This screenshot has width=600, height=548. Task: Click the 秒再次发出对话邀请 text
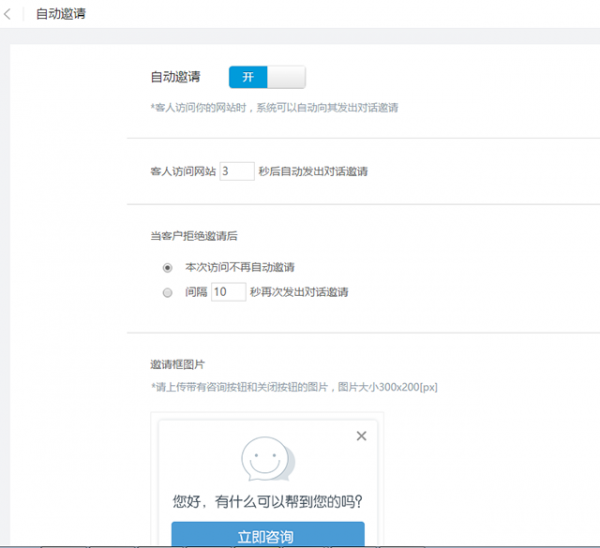pyautogui.click(x=299, y=292)
